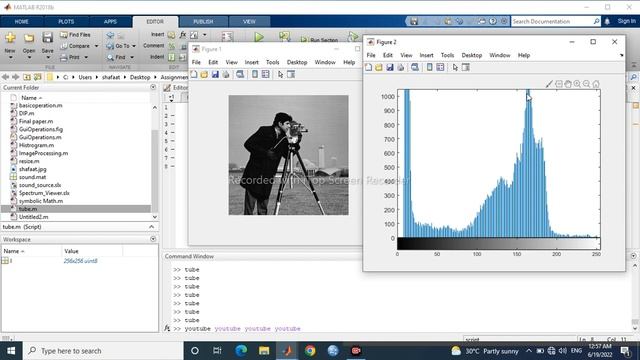Click the Open folder icon in the Editor ribbon
The image size is (640, 360).
point(29,38)
